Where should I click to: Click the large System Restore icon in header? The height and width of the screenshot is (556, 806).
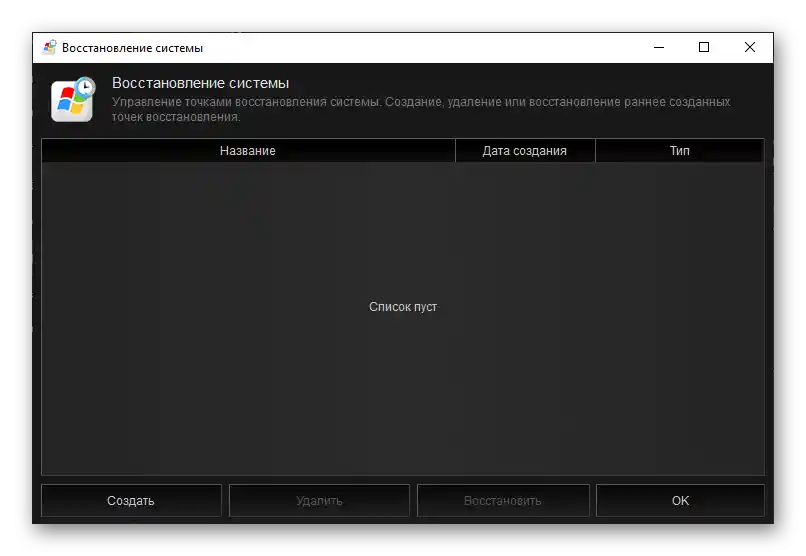click(x=73, y=100)
